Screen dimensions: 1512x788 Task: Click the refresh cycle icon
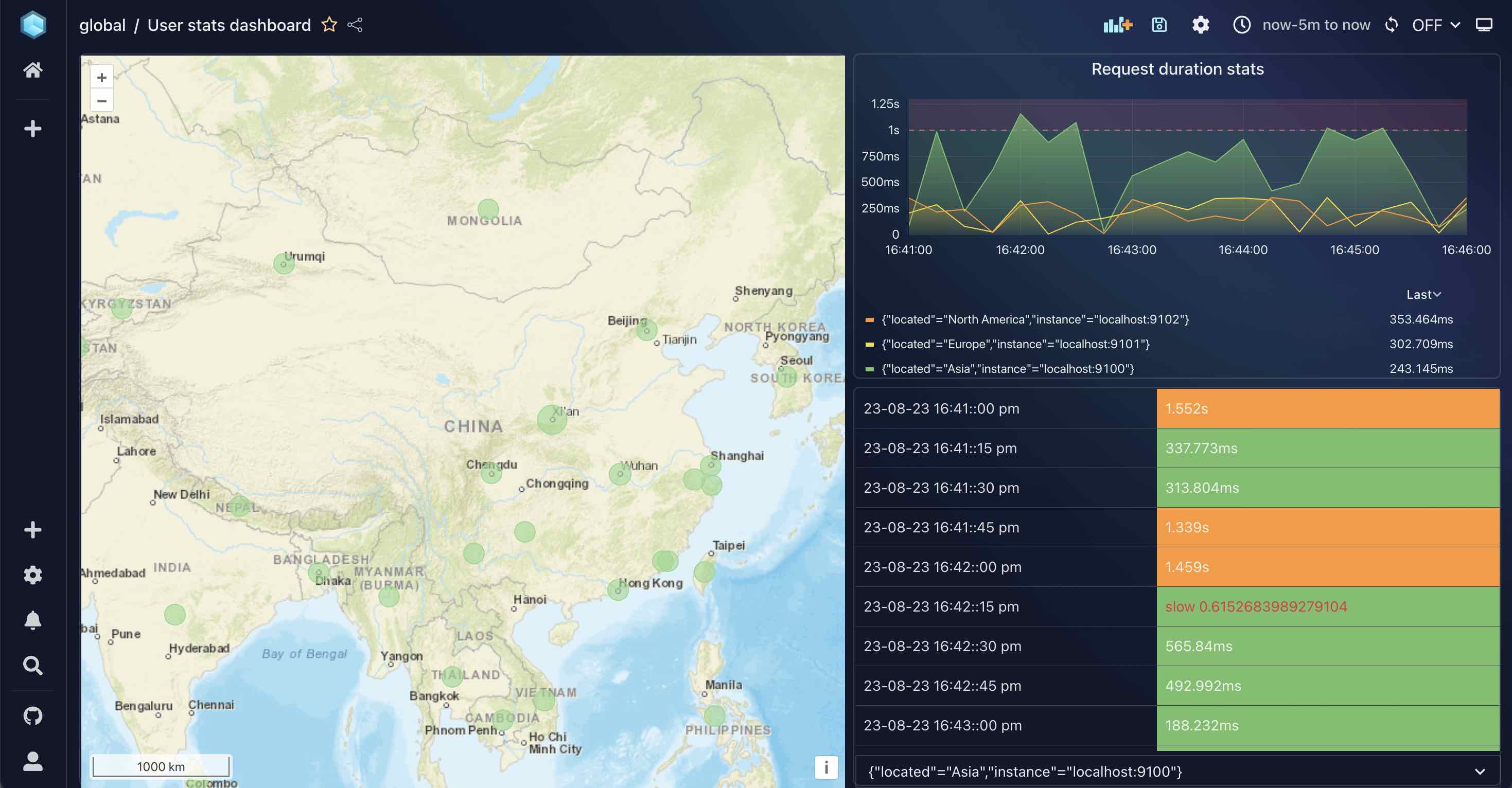coord(1392,25)
